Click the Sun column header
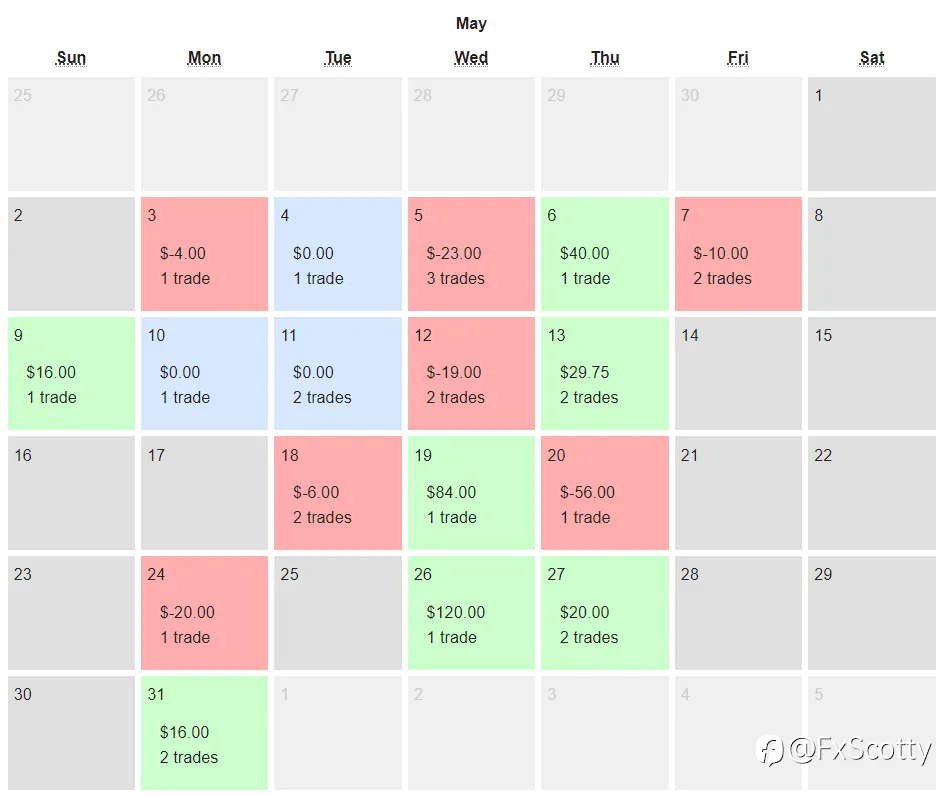 71,58
